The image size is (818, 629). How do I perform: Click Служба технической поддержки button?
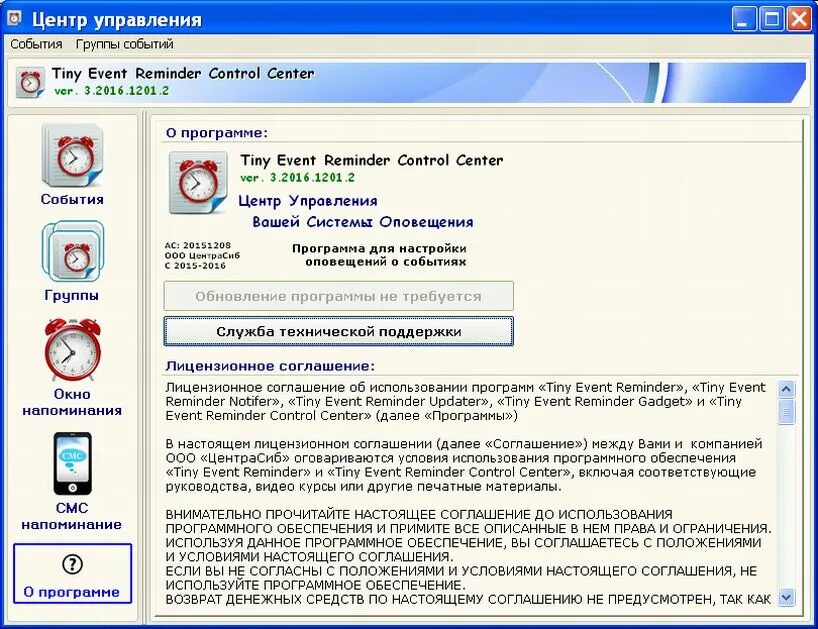point(339,331)
